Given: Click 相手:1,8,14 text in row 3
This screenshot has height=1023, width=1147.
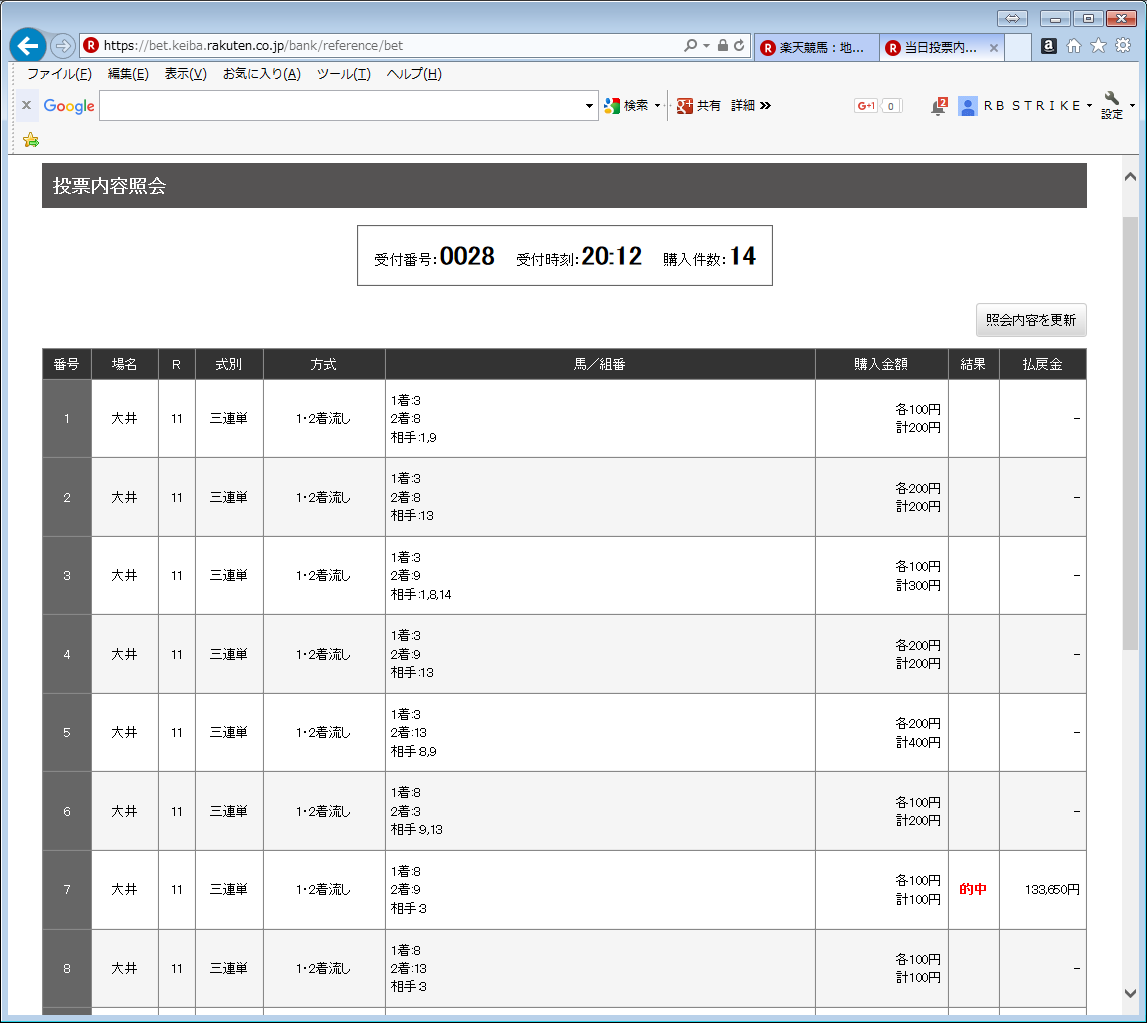Looking at the screenshot, I should tap(421, 595).
